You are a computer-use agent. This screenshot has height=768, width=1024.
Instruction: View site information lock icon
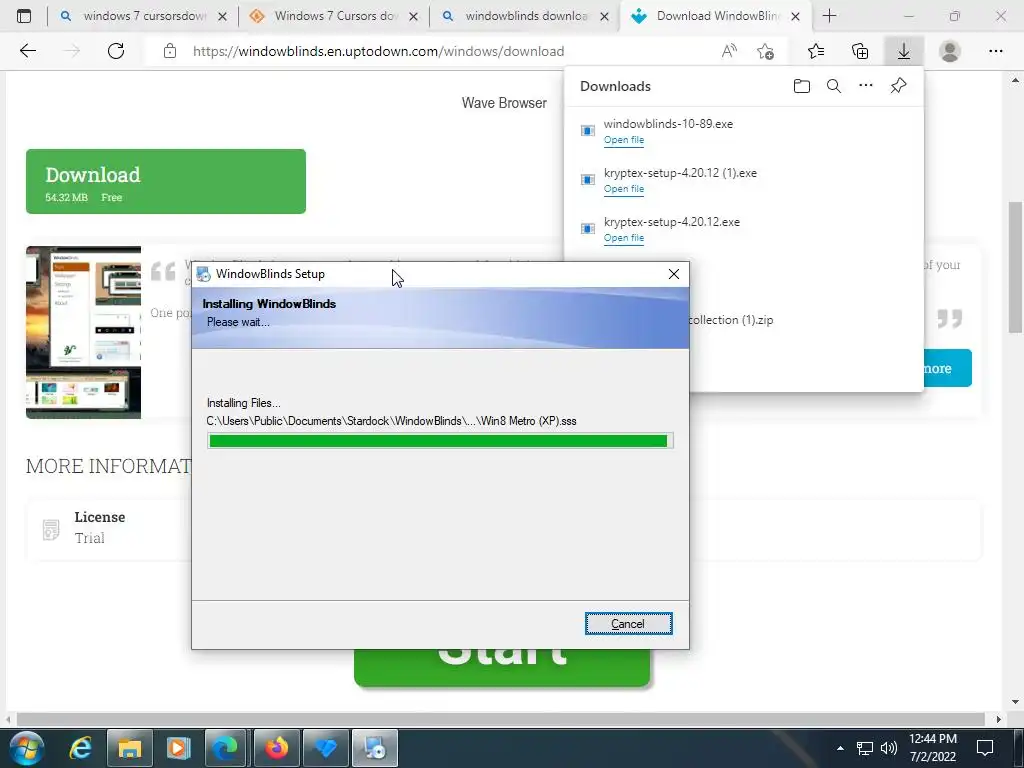coord(170,51)
